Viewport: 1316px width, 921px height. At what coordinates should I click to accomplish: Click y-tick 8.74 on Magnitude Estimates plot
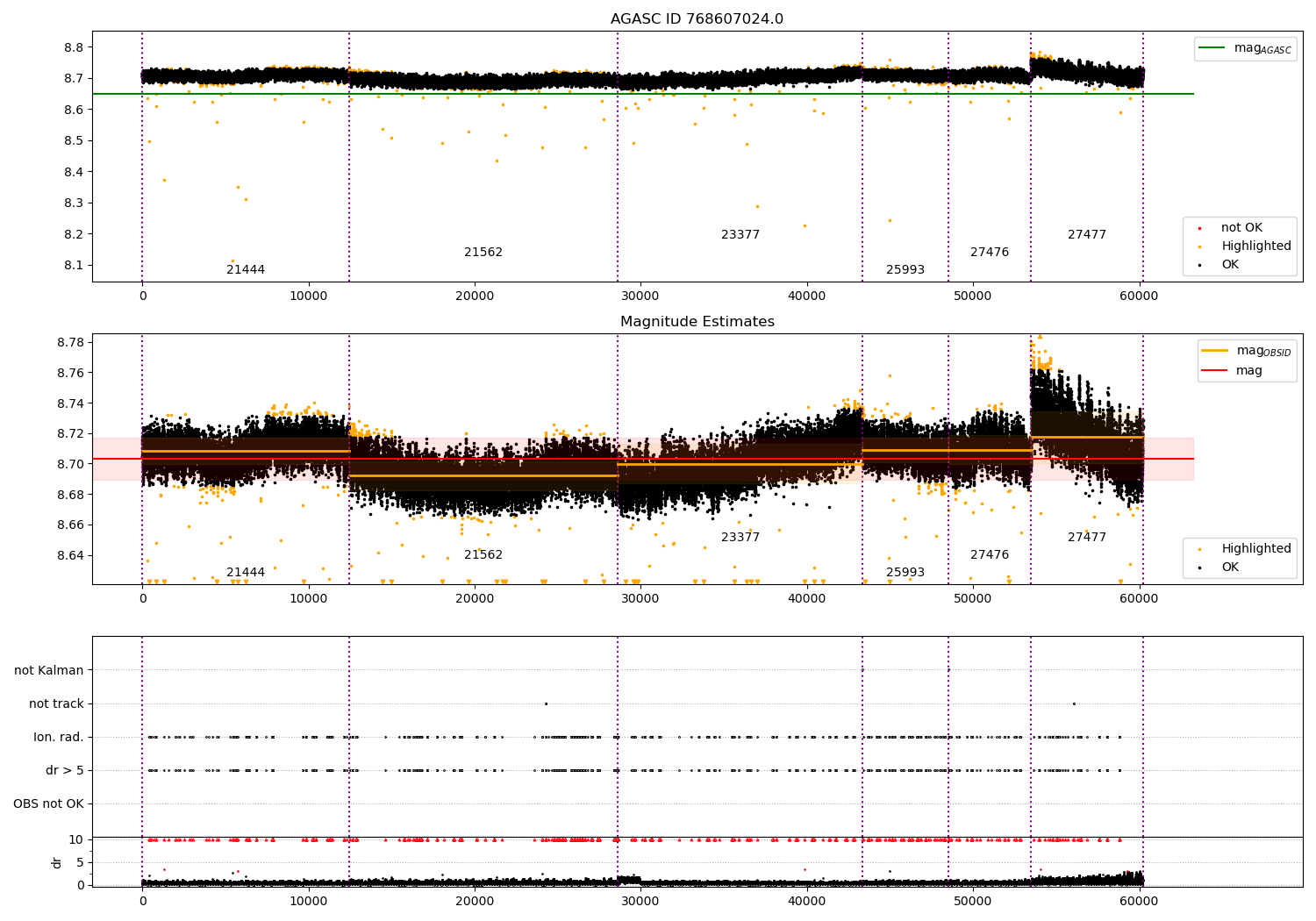click(70, 403)
